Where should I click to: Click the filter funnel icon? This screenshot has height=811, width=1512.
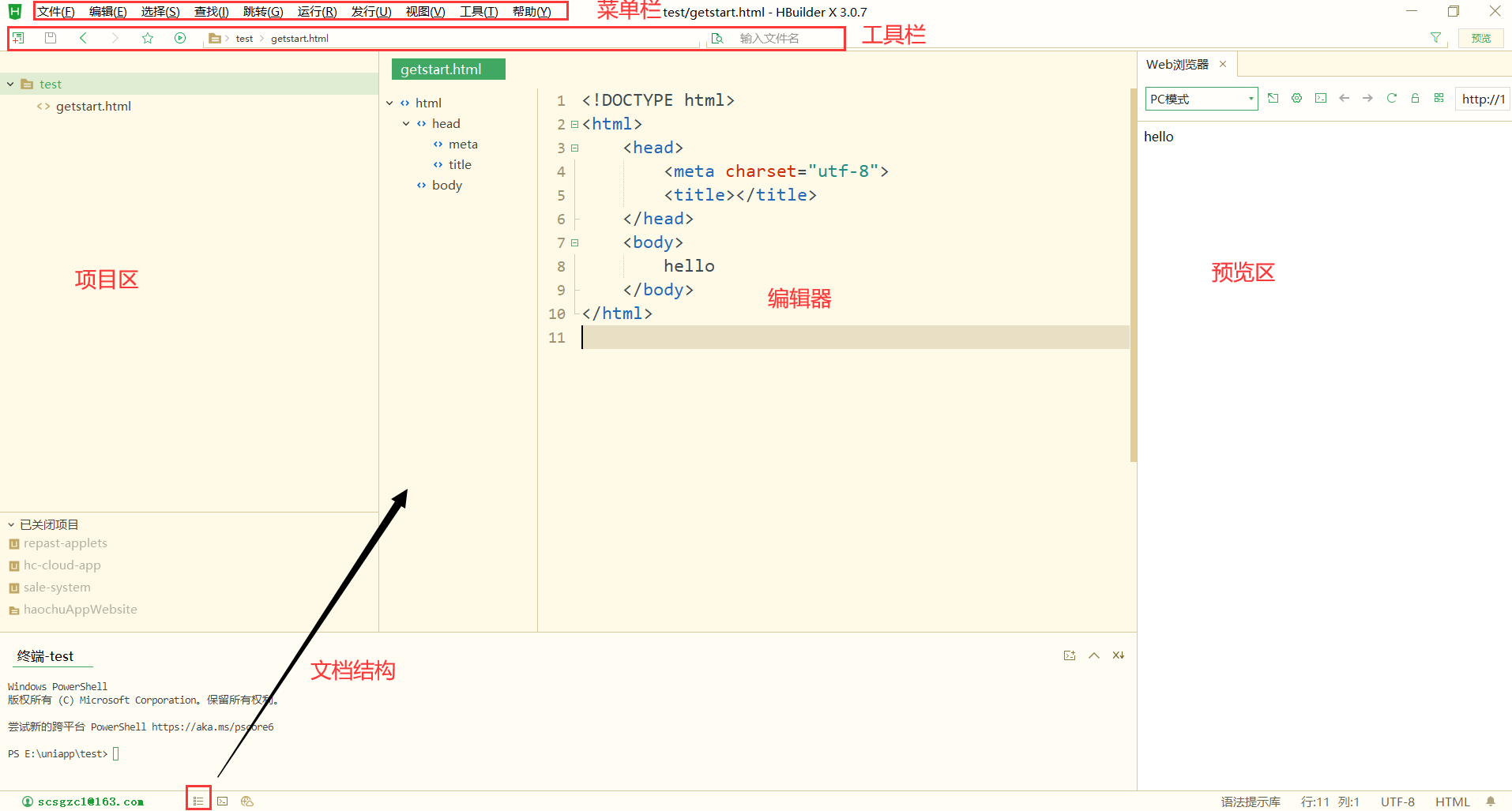pos(1436,37)
